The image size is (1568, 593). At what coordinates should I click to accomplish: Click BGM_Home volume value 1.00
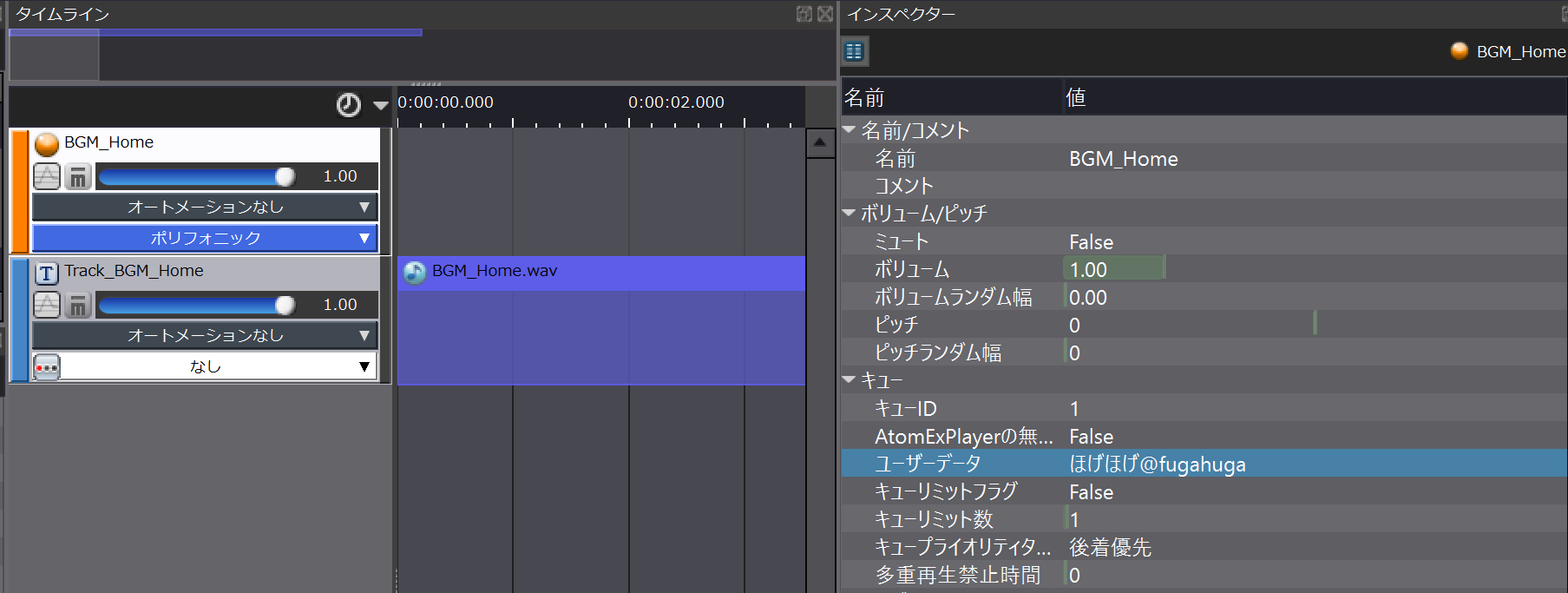point(340,176)
